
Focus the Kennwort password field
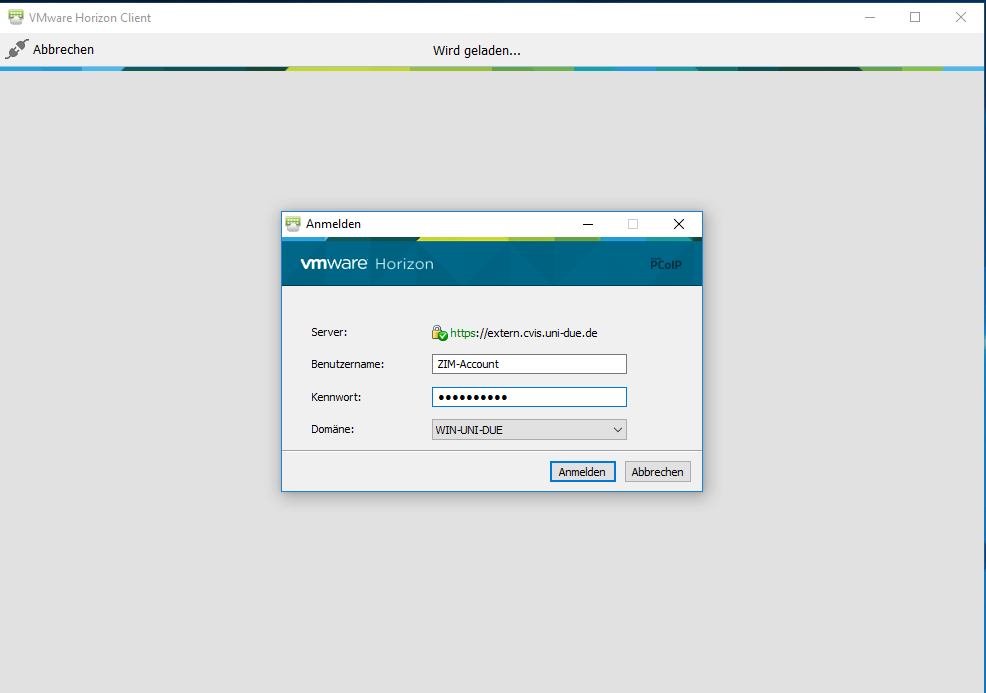[x=528, y=397]
